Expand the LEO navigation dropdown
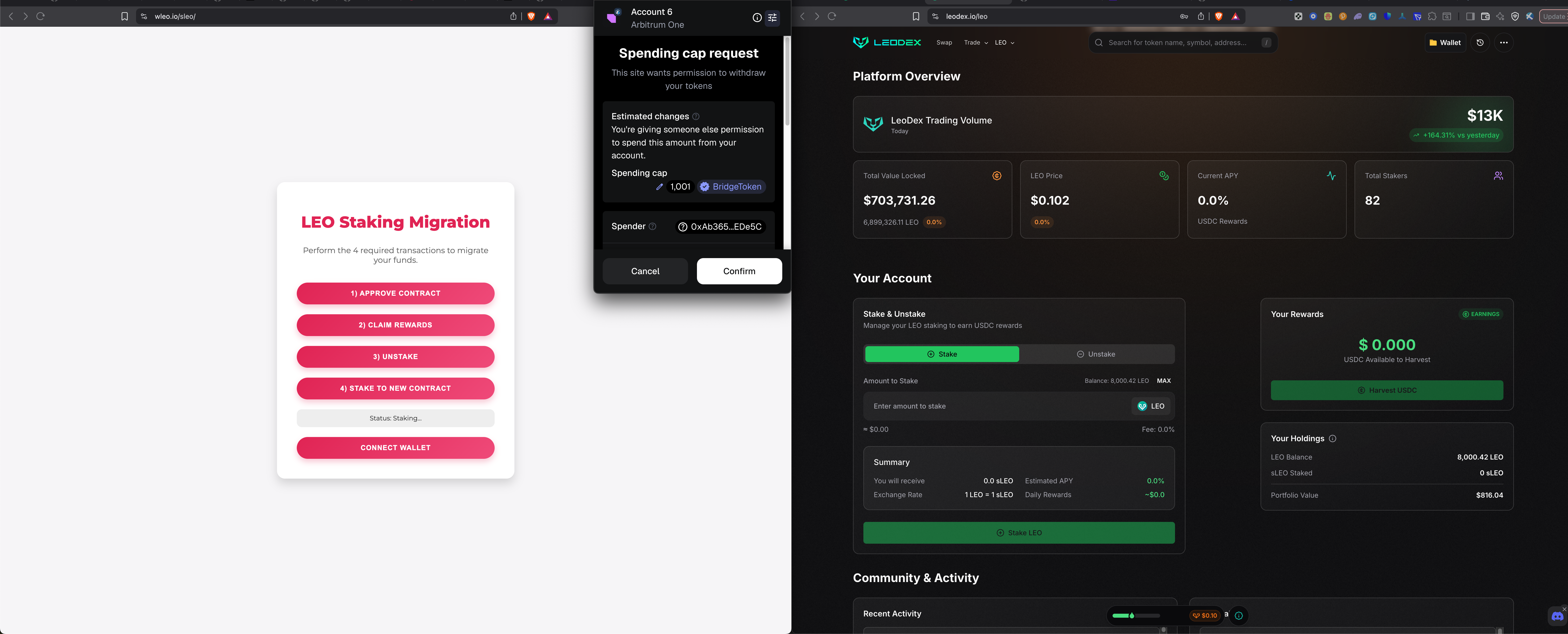The image size is (1568, 634). pos(1004,43)
